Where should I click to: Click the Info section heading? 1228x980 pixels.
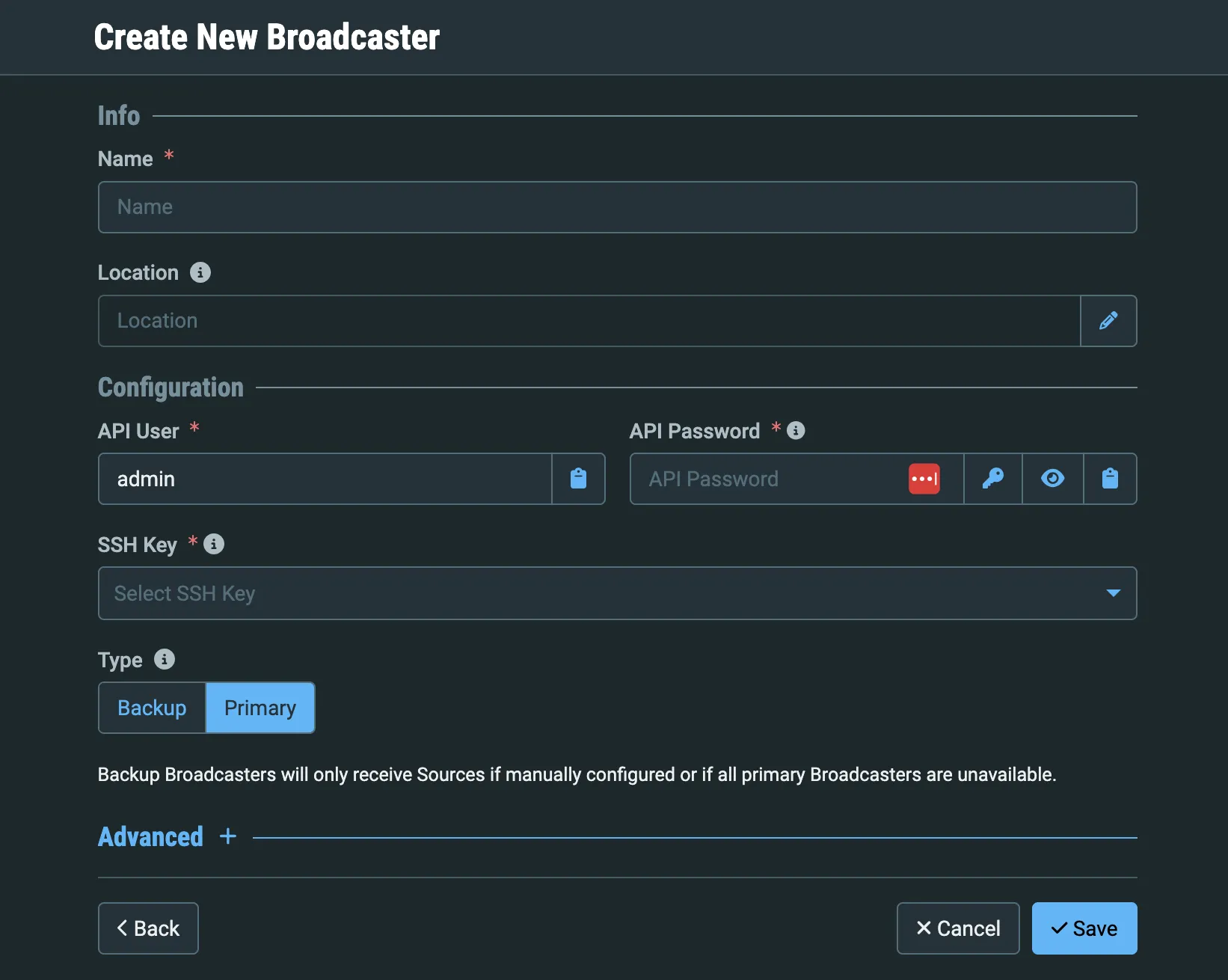119,116
